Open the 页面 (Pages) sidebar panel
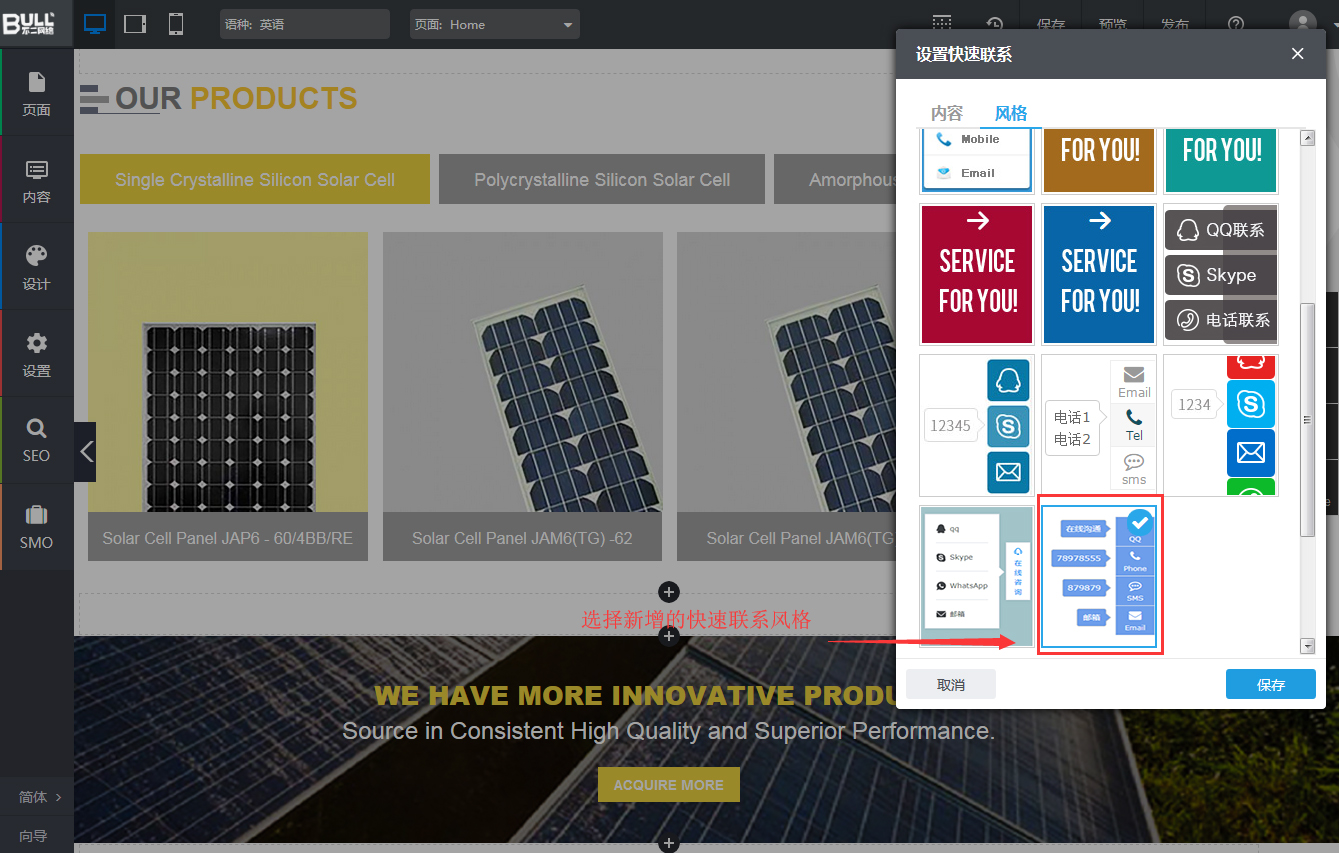 tap(37, 93)
